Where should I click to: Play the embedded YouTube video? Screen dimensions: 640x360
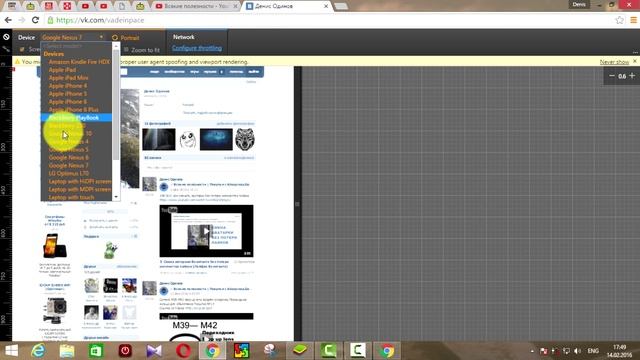pos(206,231)
